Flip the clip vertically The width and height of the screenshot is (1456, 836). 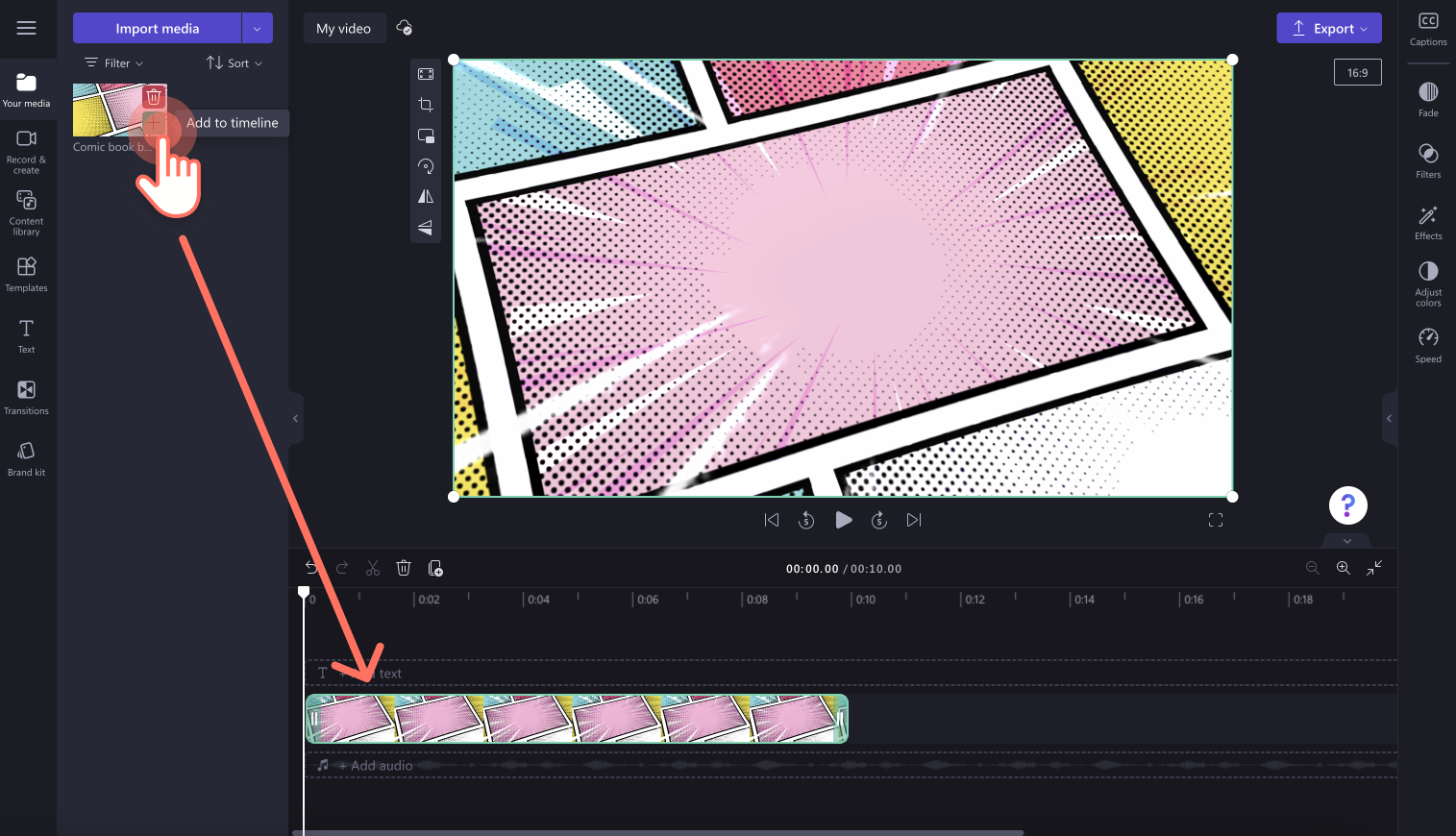426,228
